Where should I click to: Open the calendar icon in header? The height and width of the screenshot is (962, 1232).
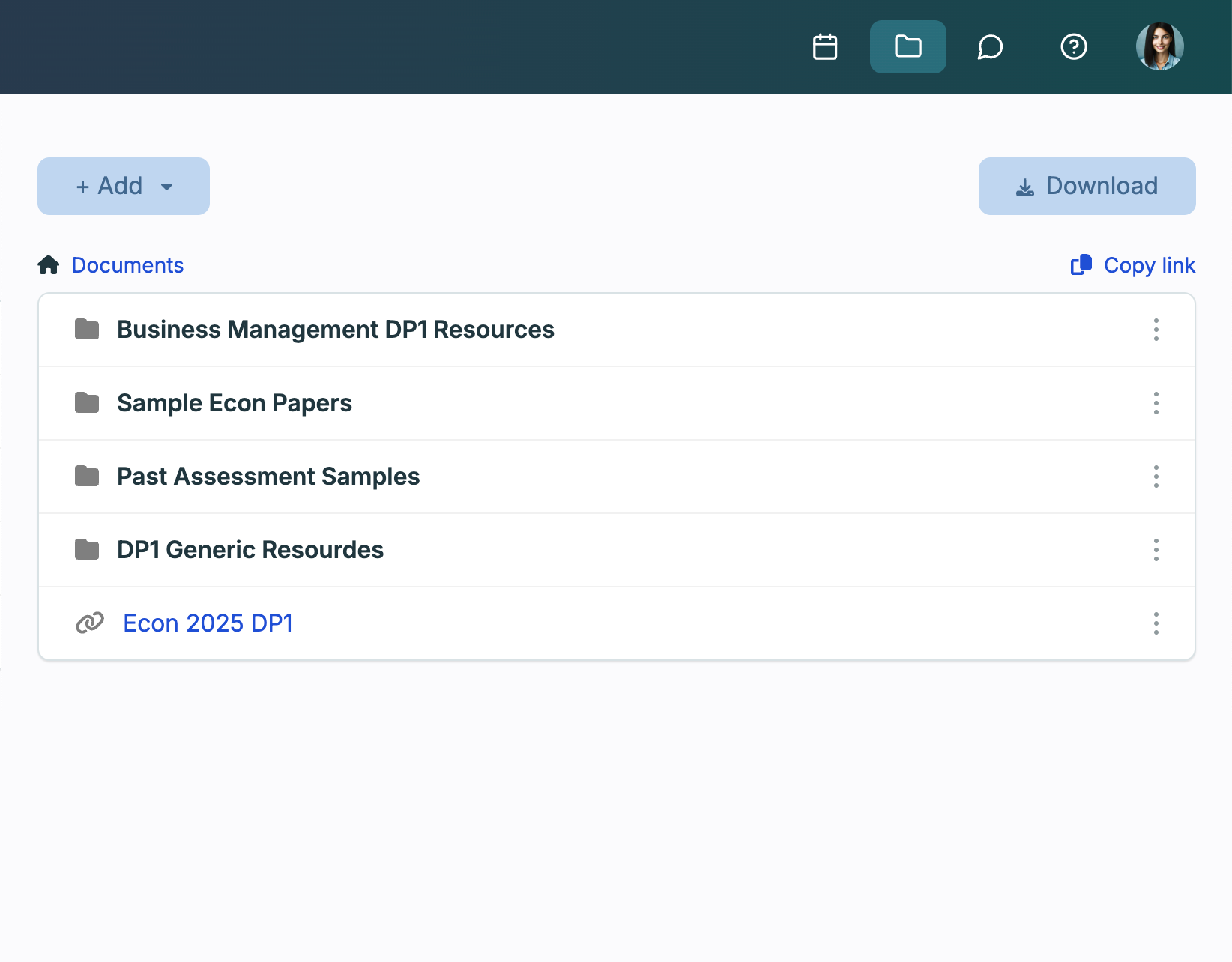click(825, 47)
